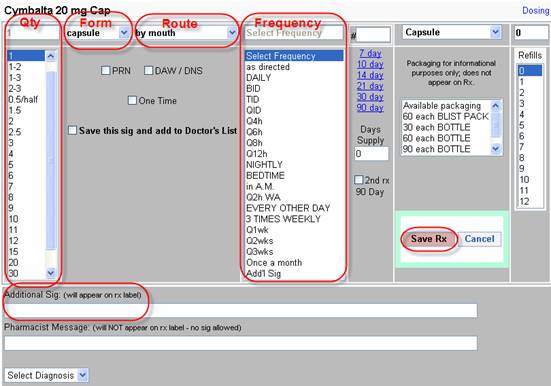Click the quantity list scrollbar track
Image resolution: width=551 pixels, height=386 pixels.
tap(51, 162)
